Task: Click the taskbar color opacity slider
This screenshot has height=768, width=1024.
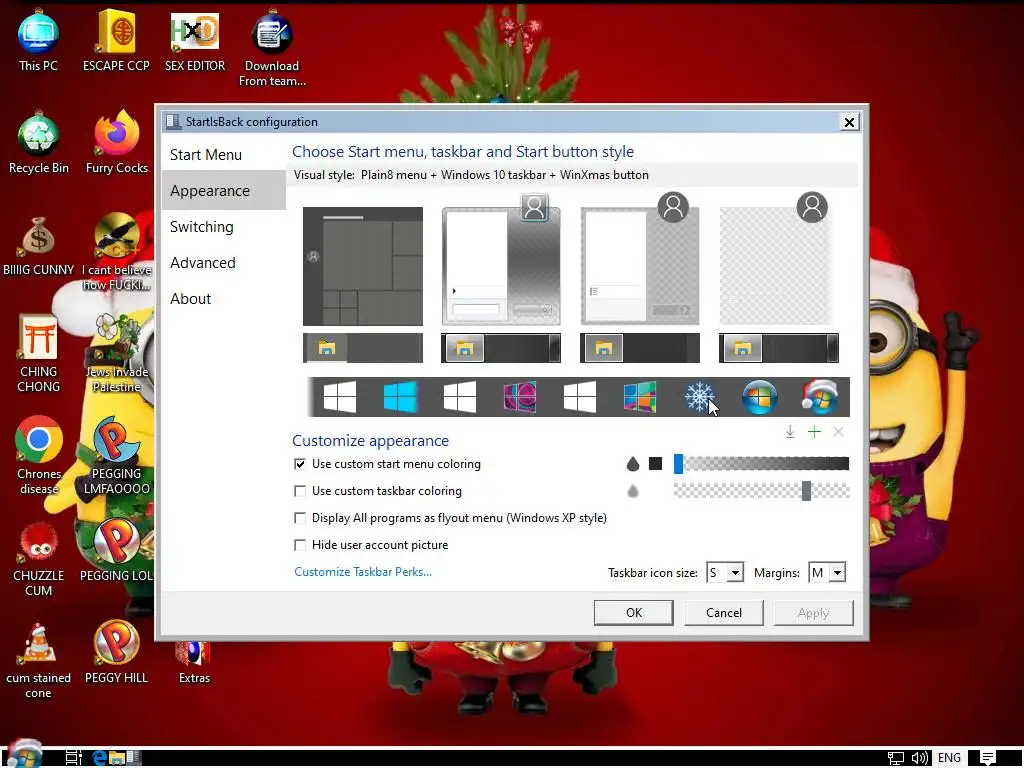Action: (x=761, y=490)
